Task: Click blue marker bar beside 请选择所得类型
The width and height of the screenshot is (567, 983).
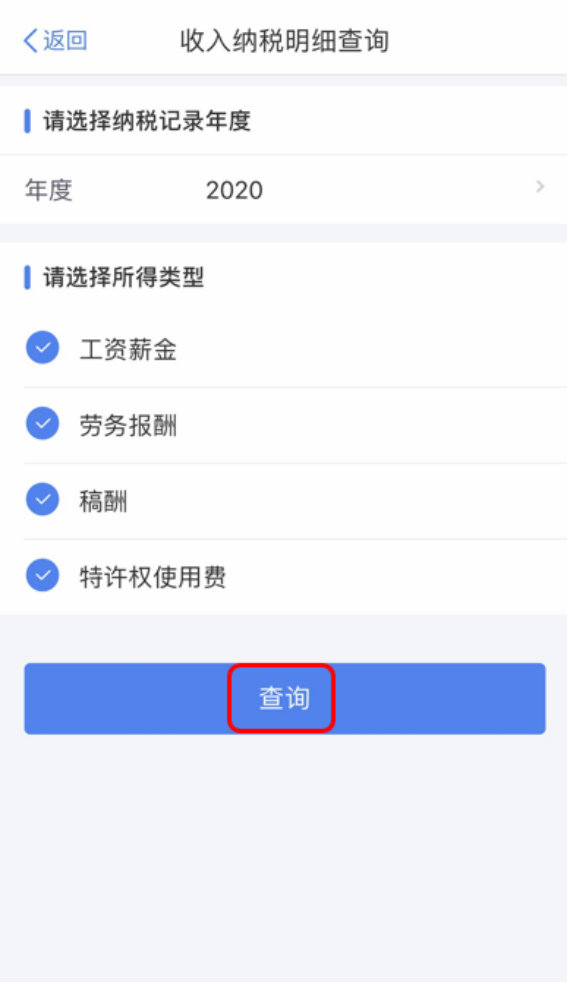Action: [x=27, y=277]
